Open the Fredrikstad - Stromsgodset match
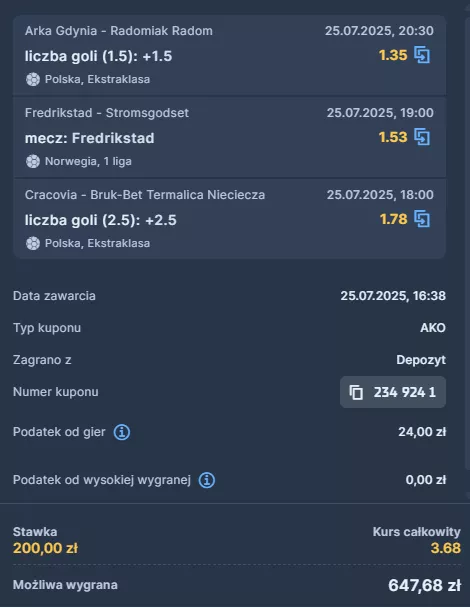 [x=107, y=113]
